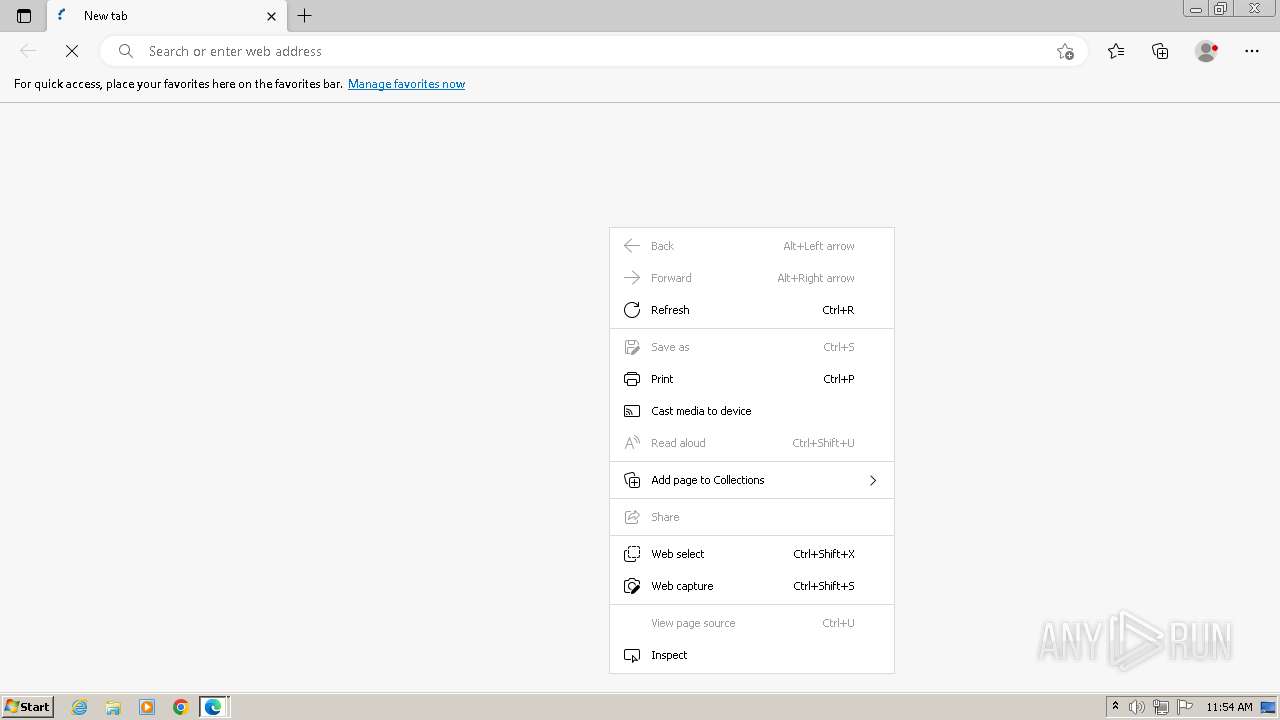Focus the Search or enter web address field

point(592,51)
